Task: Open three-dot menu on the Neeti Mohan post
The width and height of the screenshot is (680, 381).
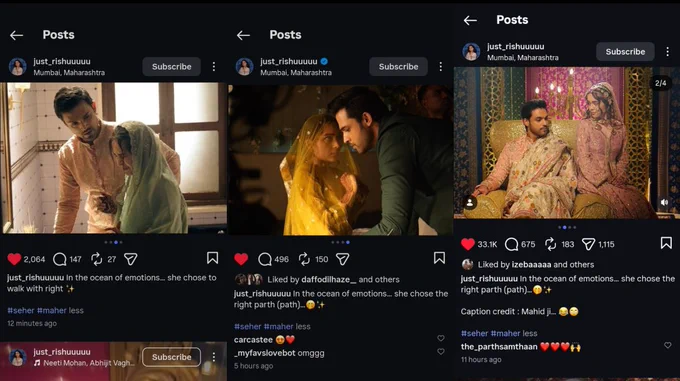Action: [x=214, y=357]
